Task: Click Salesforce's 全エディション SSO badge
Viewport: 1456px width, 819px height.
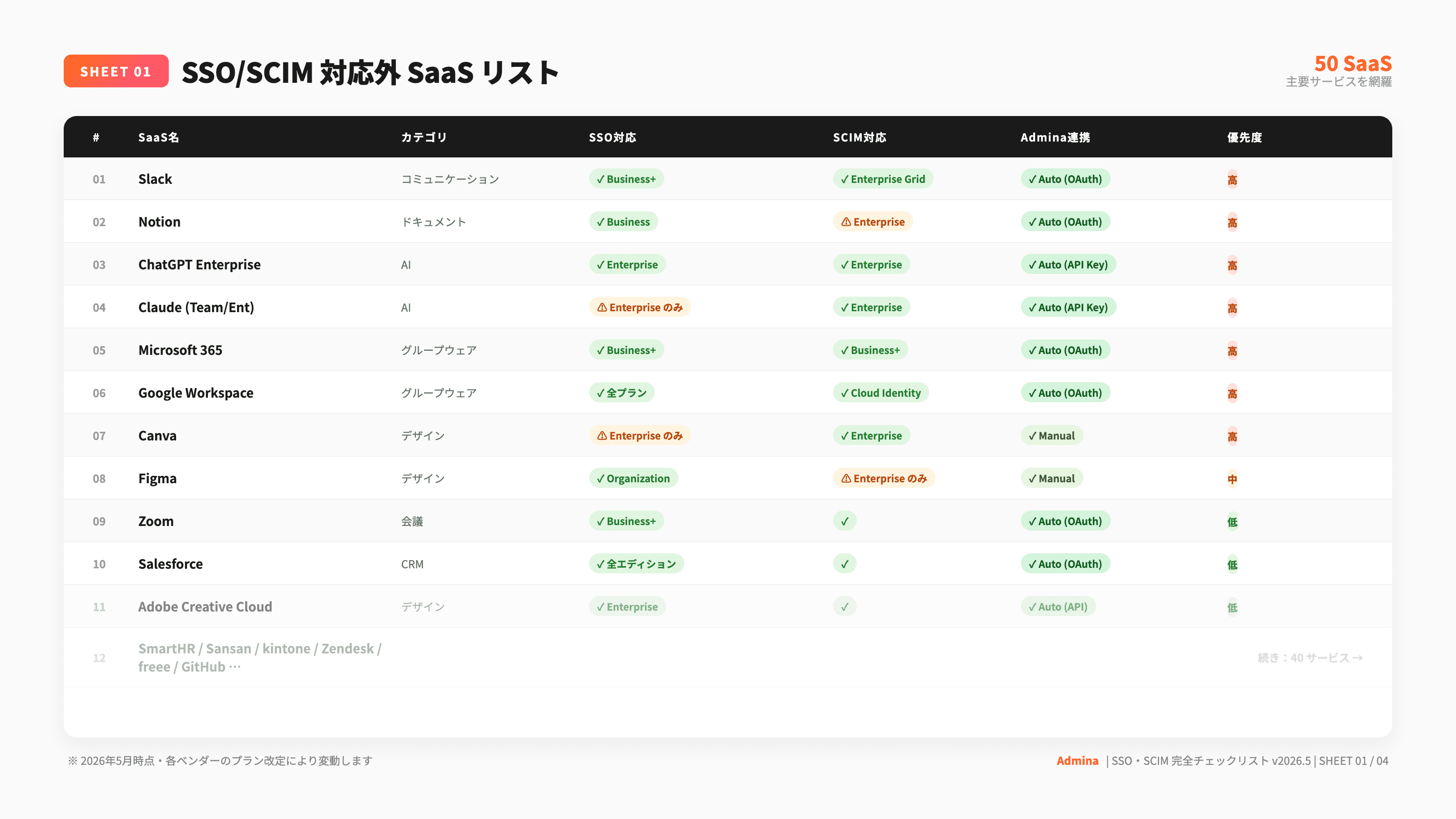Action: click(x=637, y=564)
